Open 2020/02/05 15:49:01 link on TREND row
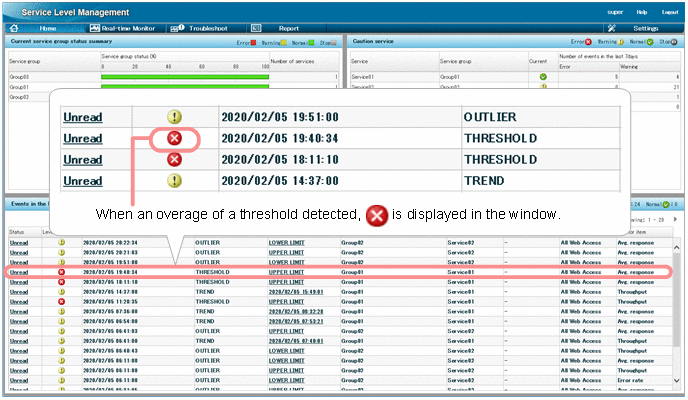Screen dimensions: 688x400 click(298, 291)
